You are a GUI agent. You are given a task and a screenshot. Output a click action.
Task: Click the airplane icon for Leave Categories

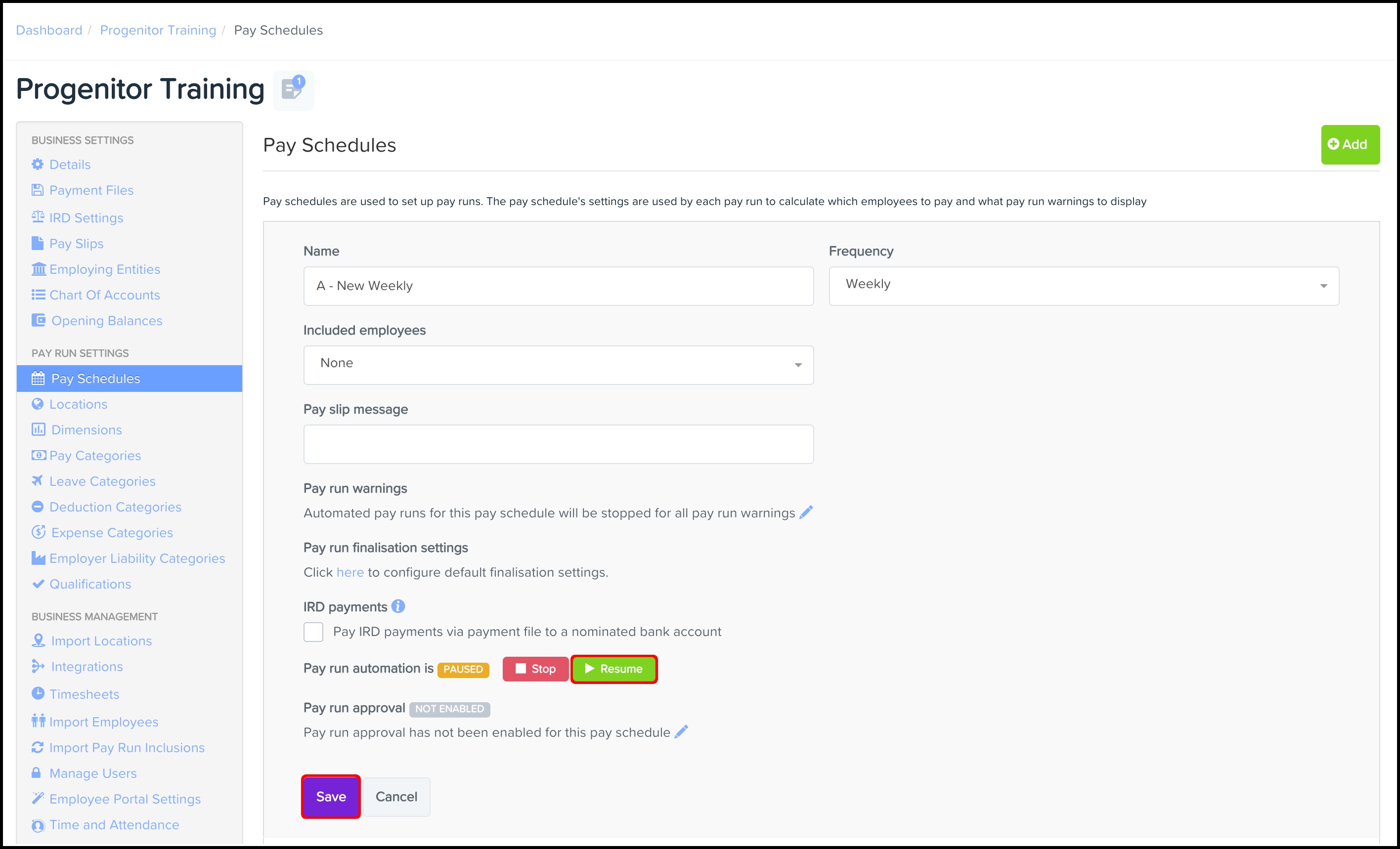(38, 480)
